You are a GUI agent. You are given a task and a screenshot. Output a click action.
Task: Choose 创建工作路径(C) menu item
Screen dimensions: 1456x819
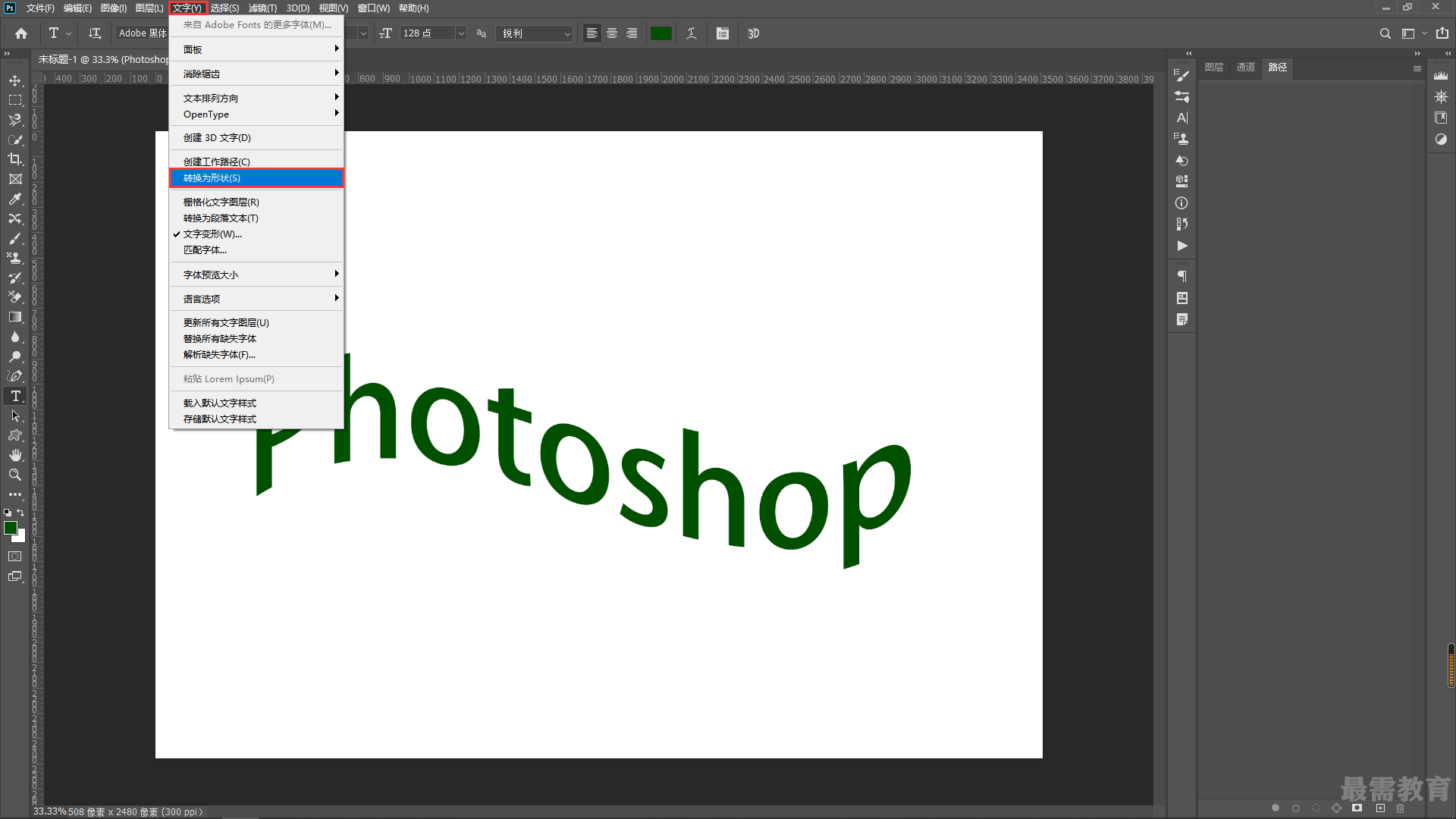click(x=256, y=162)
